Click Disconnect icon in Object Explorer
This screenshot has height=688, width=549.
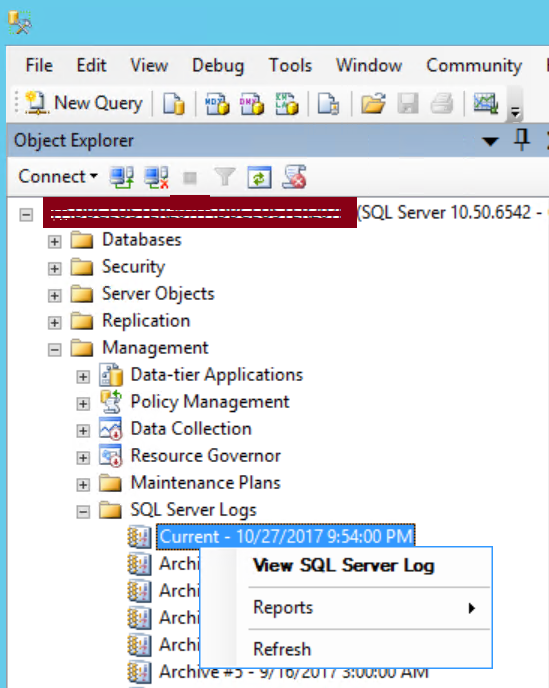157,177
